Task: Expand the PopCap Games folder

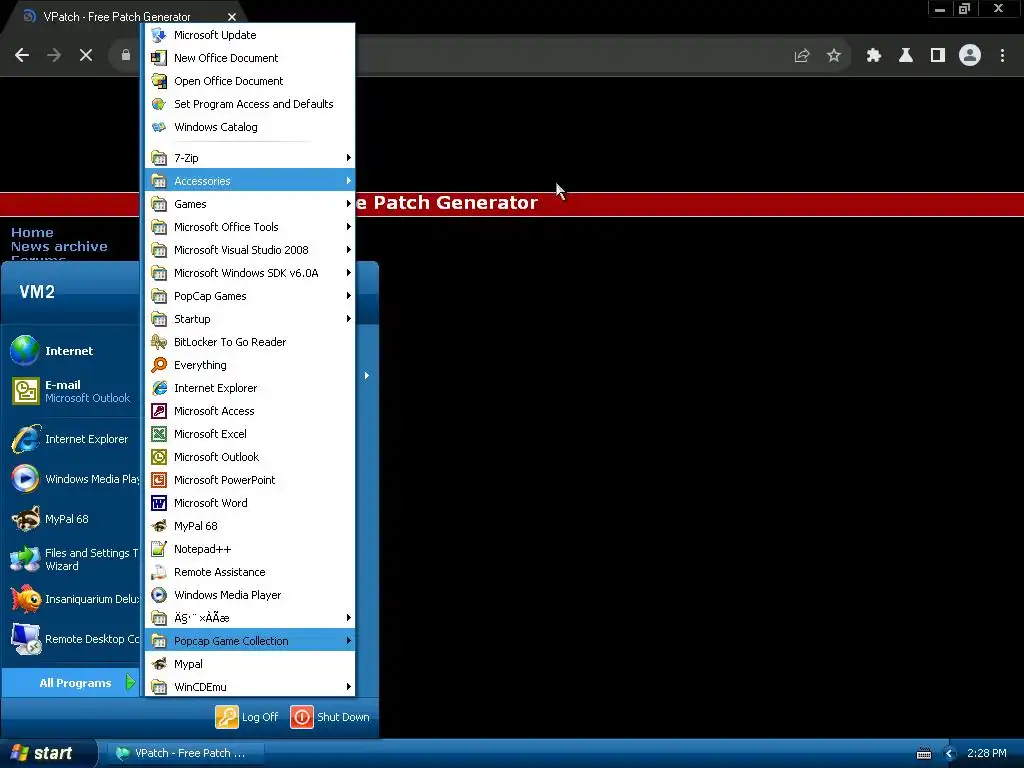Action: pyautogui.click(x=250, y=296)
